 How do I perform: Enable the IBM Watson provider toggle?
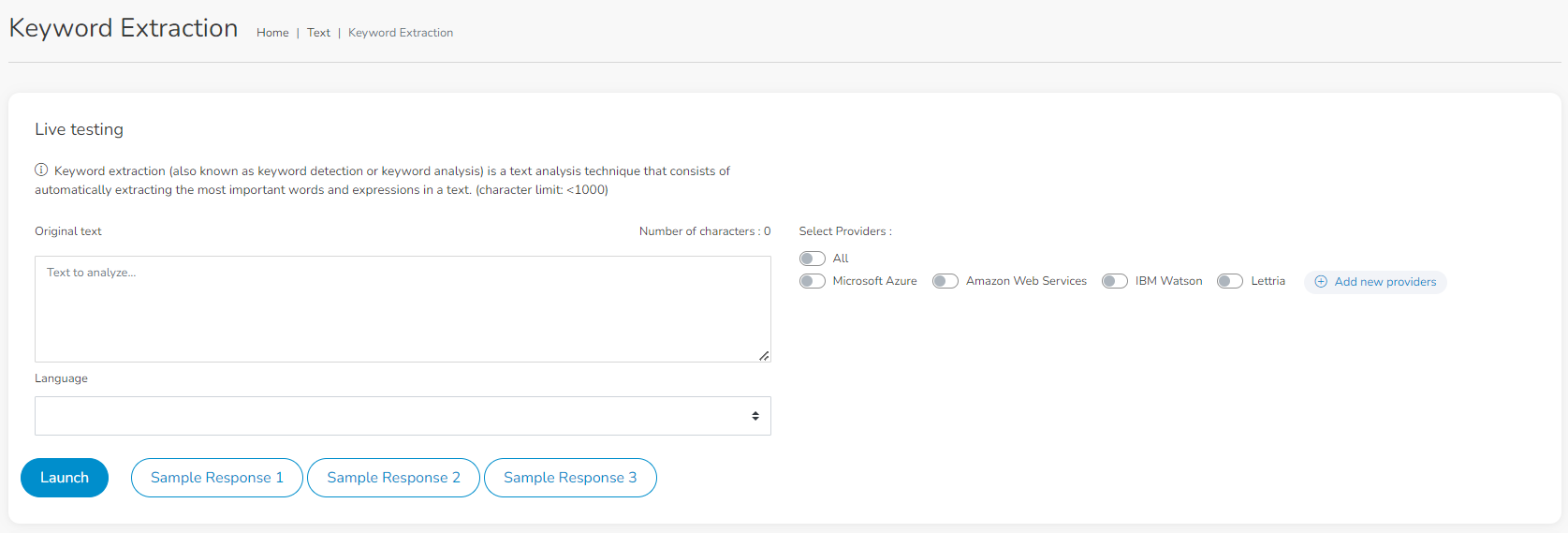pyautogui.click(x=1114, y=281)
